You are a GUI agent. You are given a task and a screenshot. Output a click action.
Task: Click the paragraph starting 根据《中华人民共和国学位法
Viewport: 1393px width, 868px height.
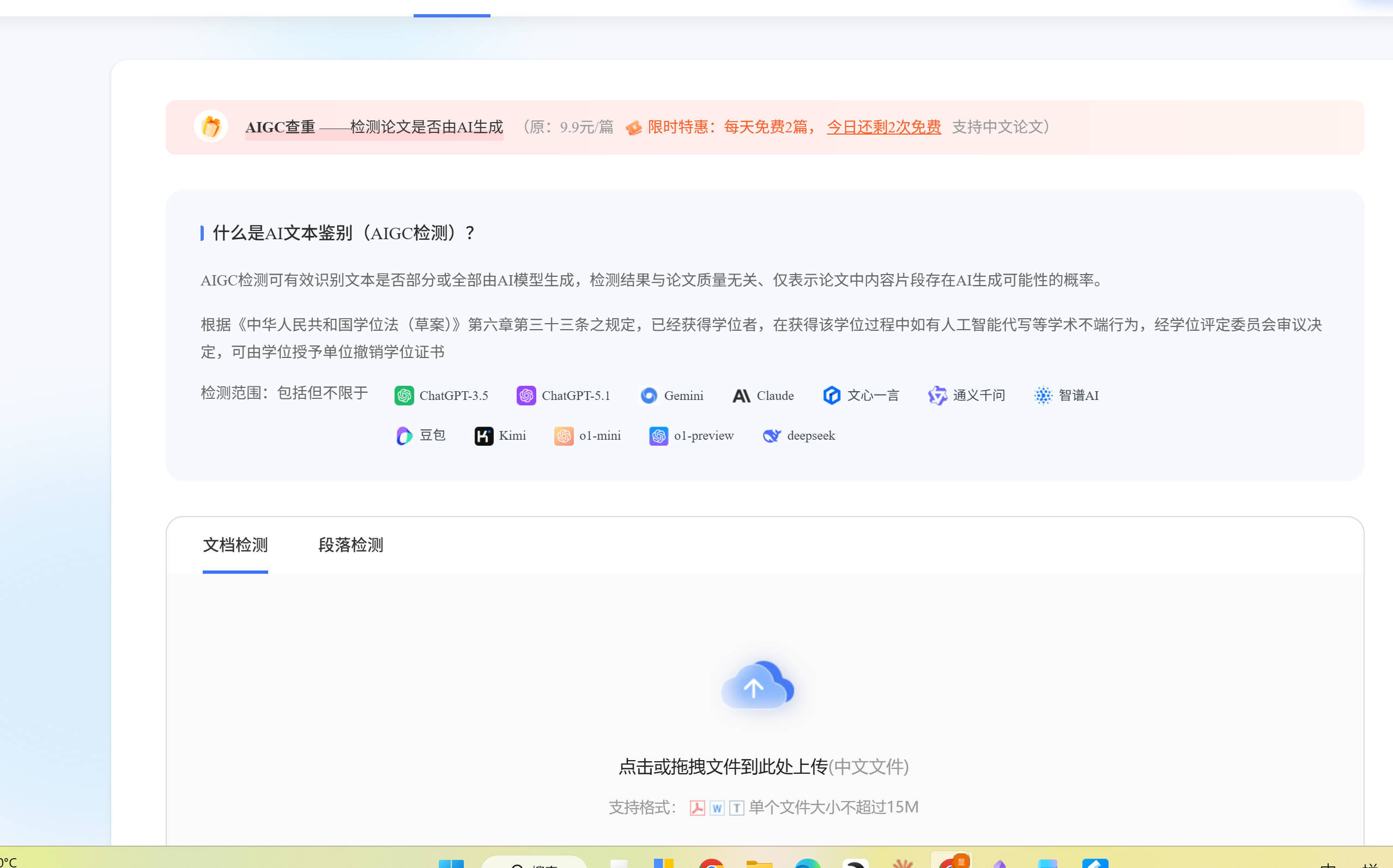(x=761, y=338)
